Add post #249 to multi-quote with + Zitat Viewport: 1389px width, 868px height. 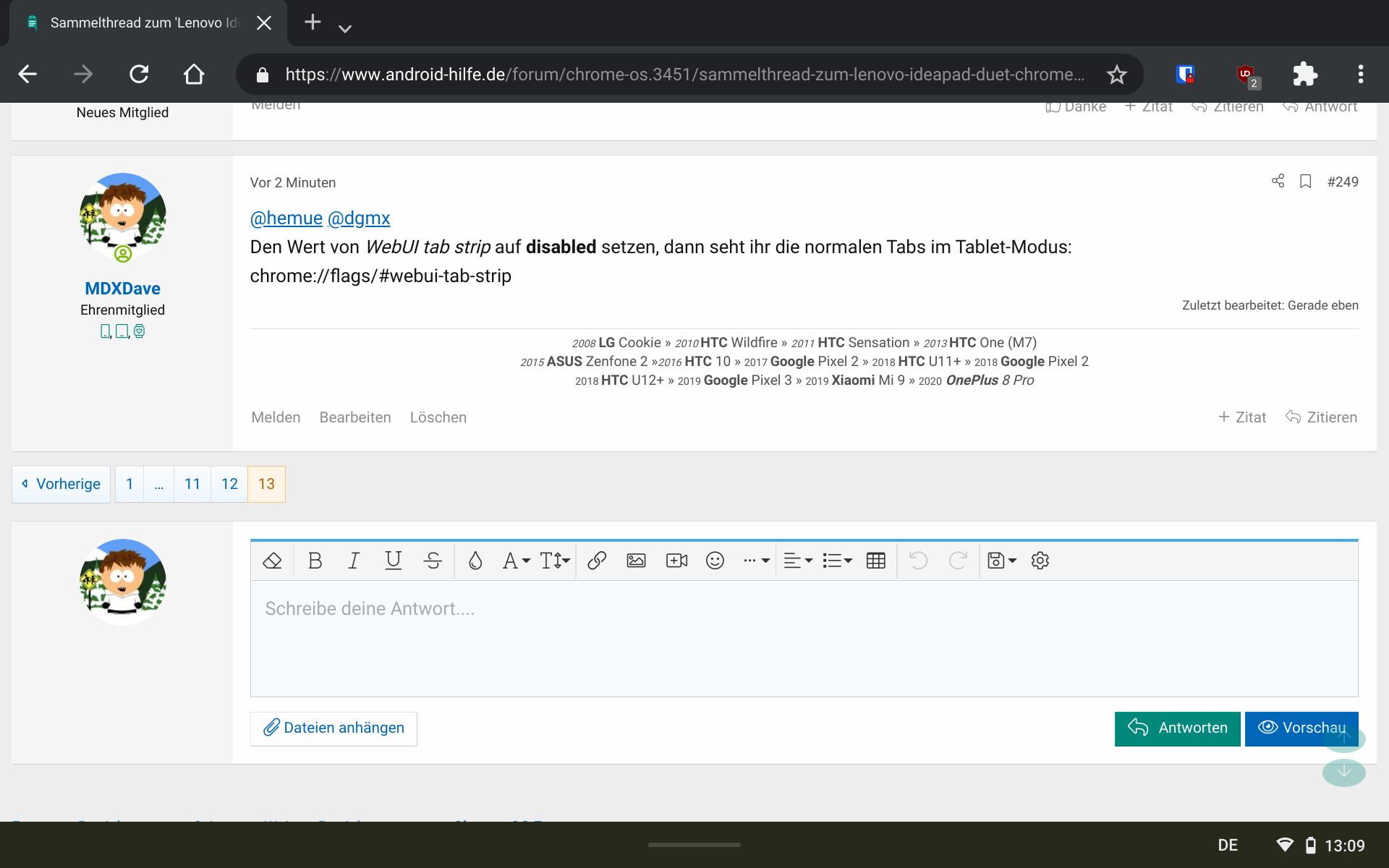[x=1242, y=417]
